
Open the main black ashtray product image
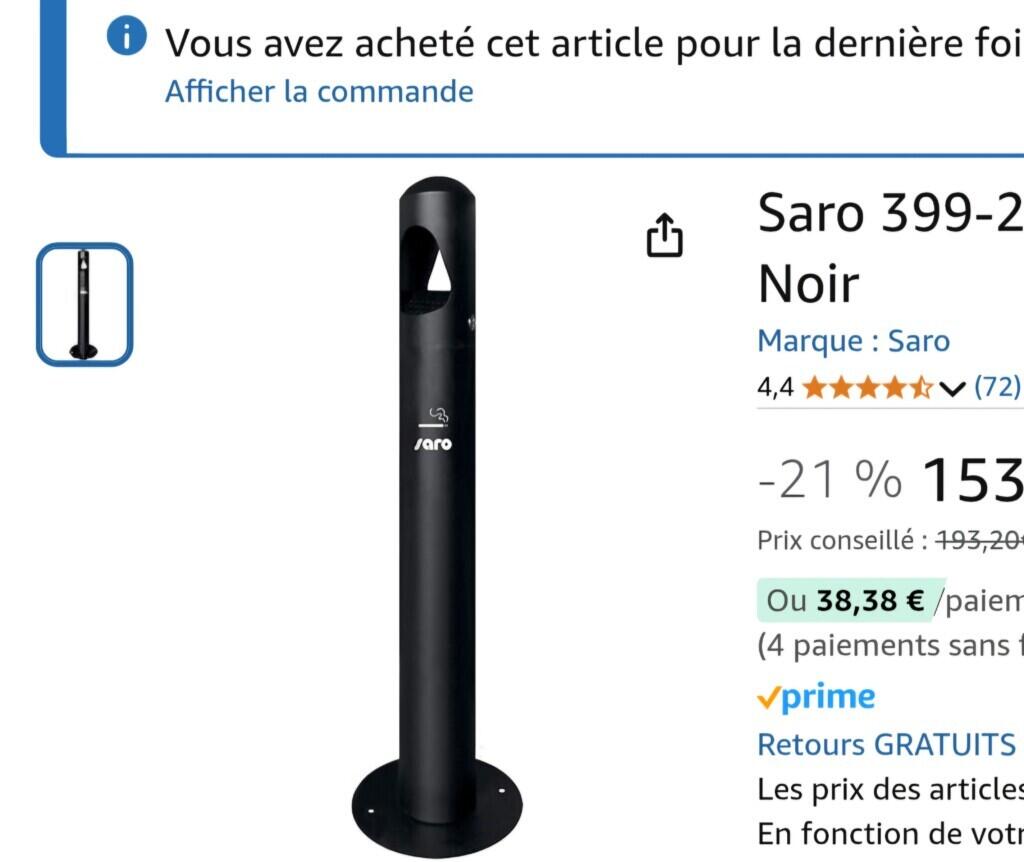(x=437, y=517)
